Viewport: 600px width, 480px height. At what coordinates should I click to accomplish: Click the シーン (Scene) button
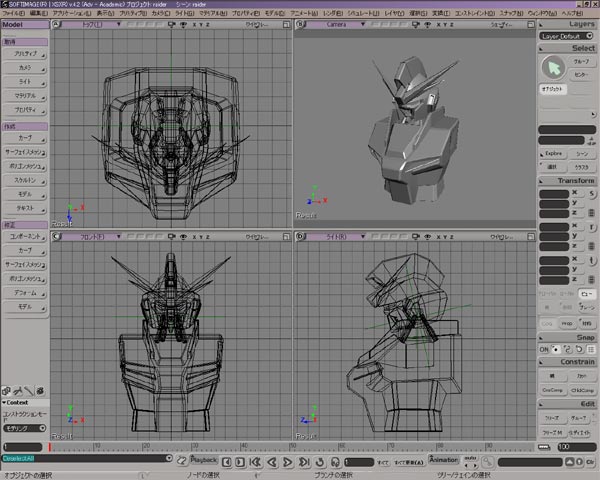(582, 153)
